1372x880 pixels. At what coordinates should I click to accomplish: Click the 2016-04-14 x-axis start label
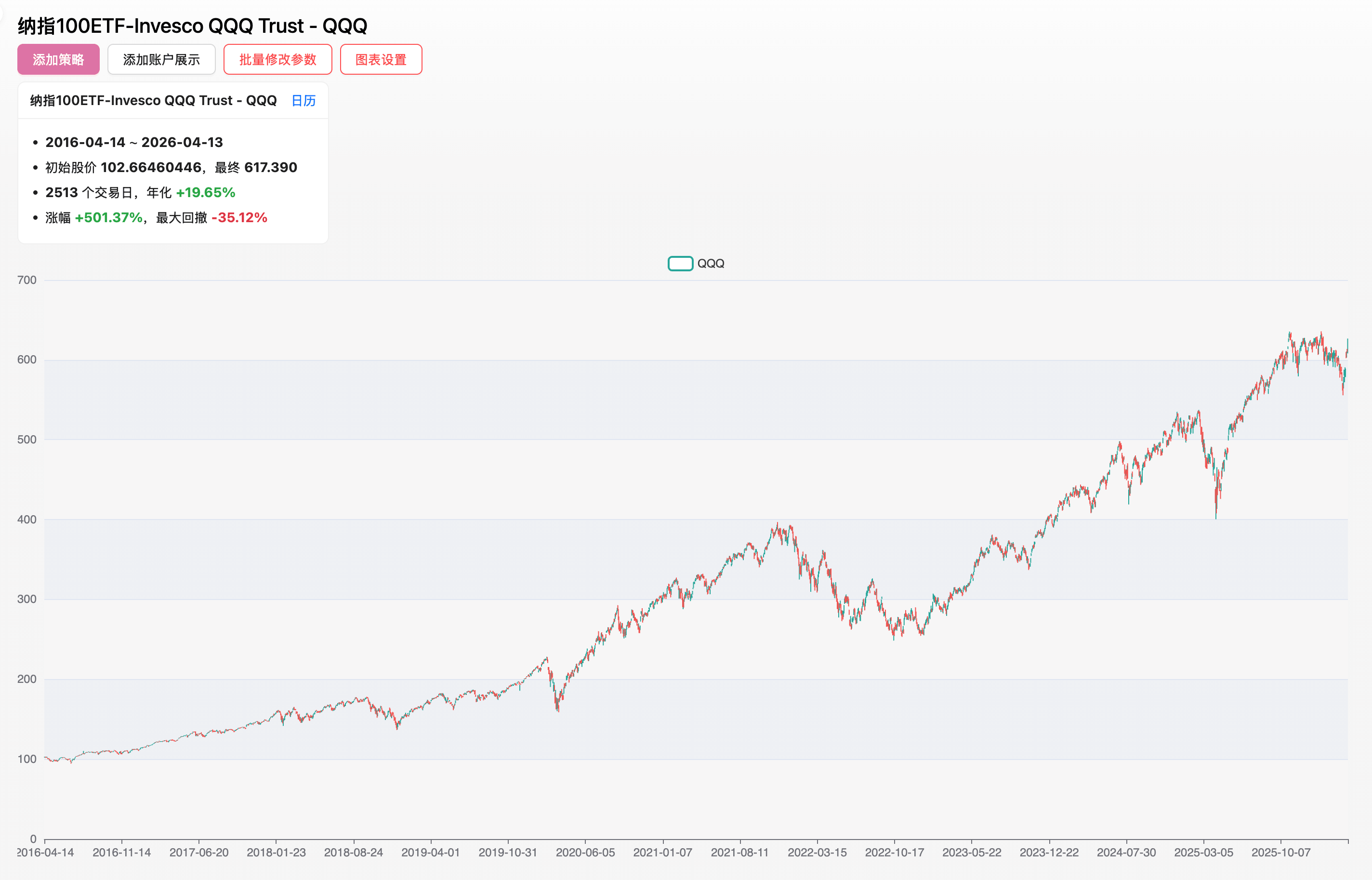click(x=46, y=853)
